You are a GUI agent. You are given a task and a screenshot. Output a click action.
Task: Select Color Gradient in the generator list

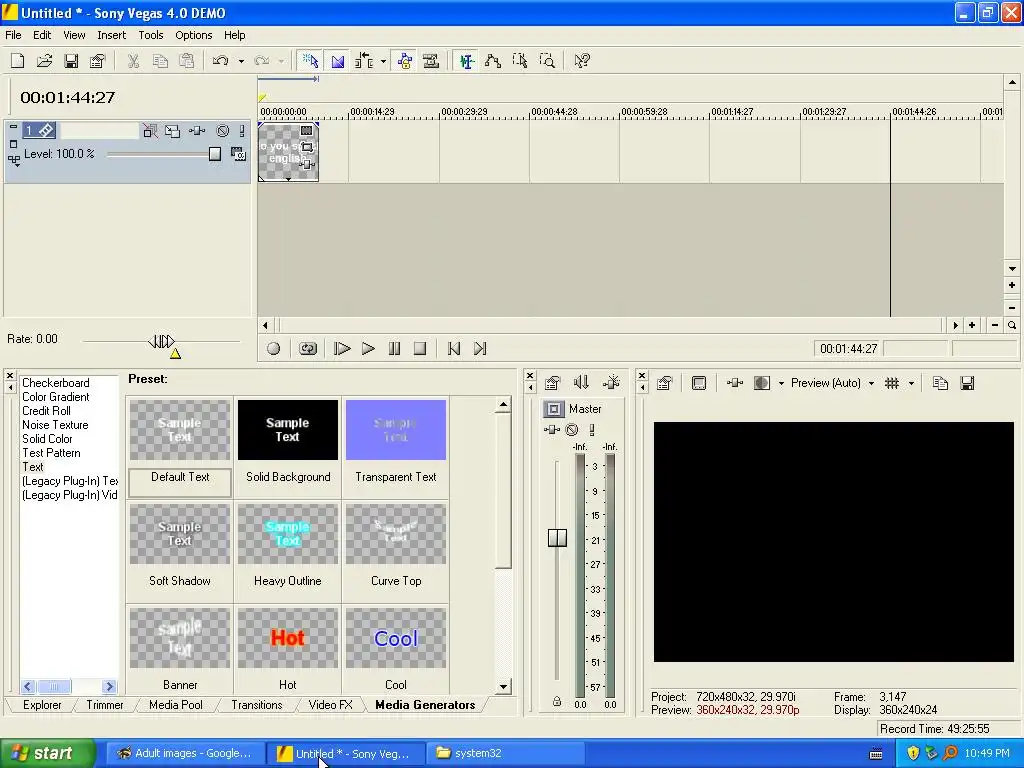click(56, 397)
